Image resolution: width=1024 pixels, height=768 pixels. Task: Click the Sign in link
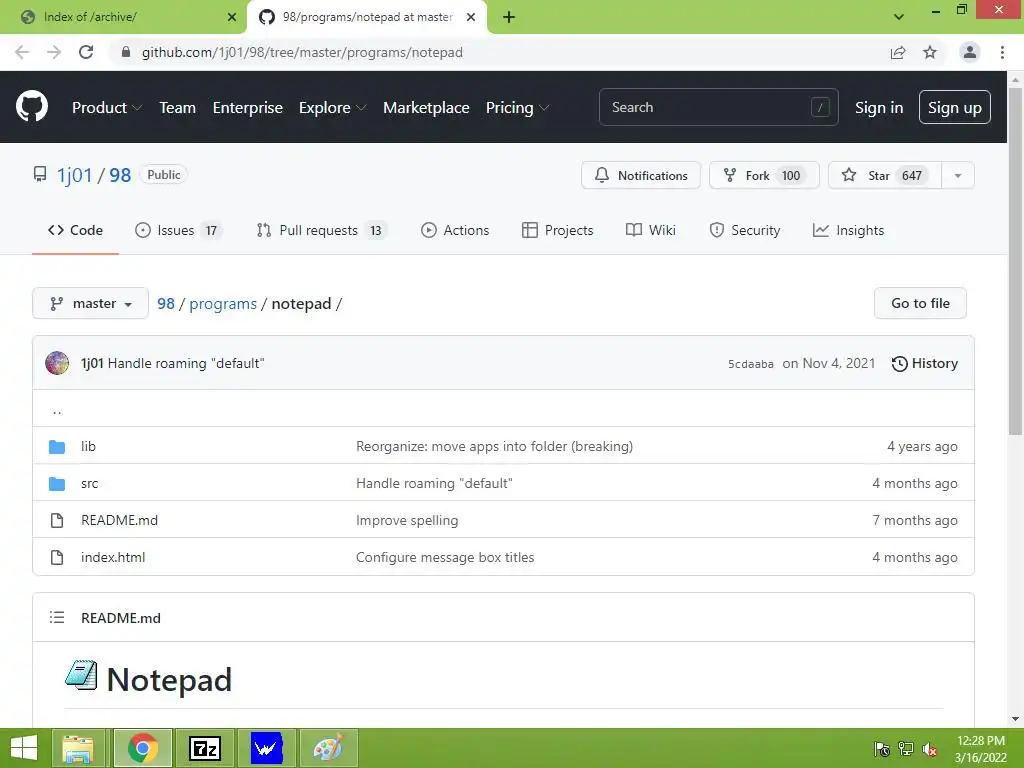pyautogui.click(x=878, y=108)
